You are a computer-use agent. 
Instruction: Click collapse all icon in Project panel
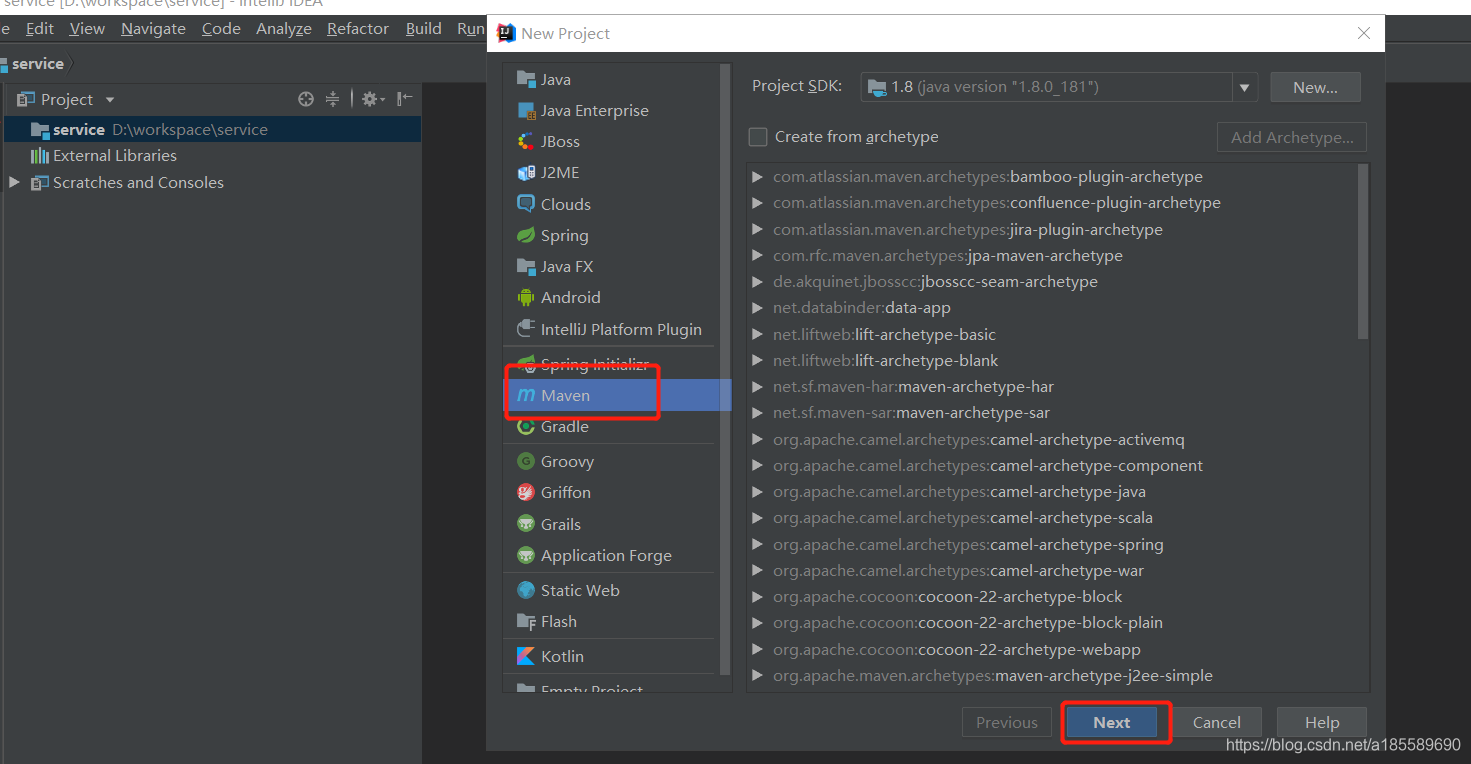(333, 99)
